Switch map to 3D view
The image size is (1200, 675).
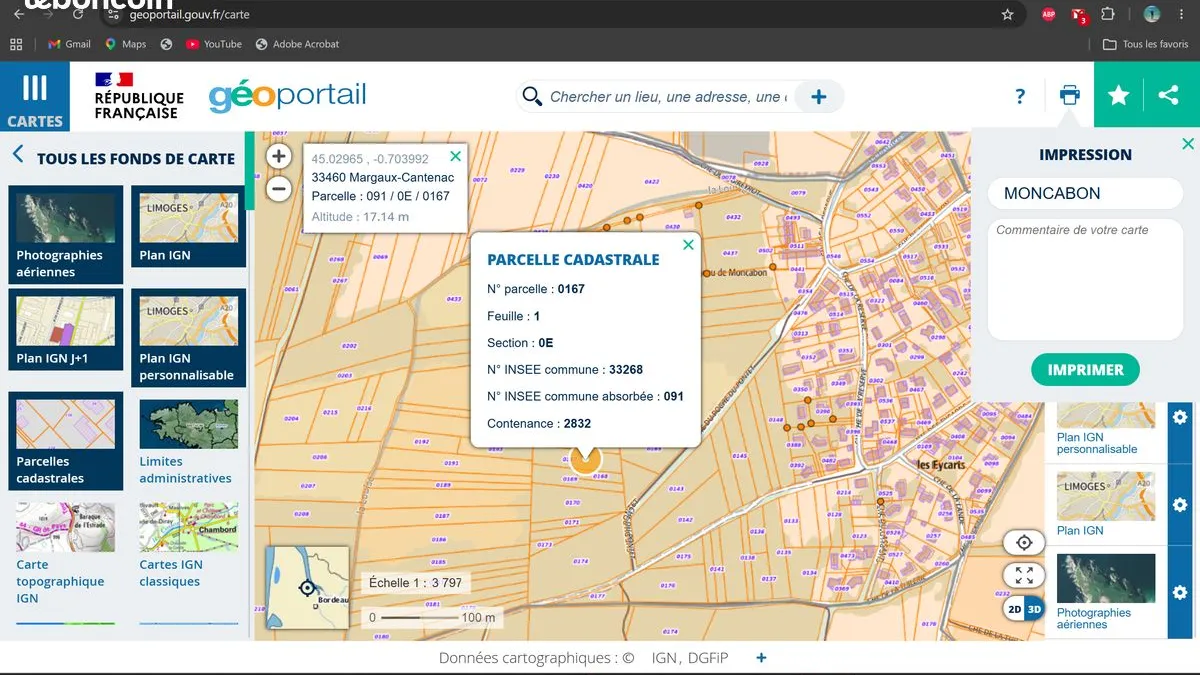tap(1034, 609)
